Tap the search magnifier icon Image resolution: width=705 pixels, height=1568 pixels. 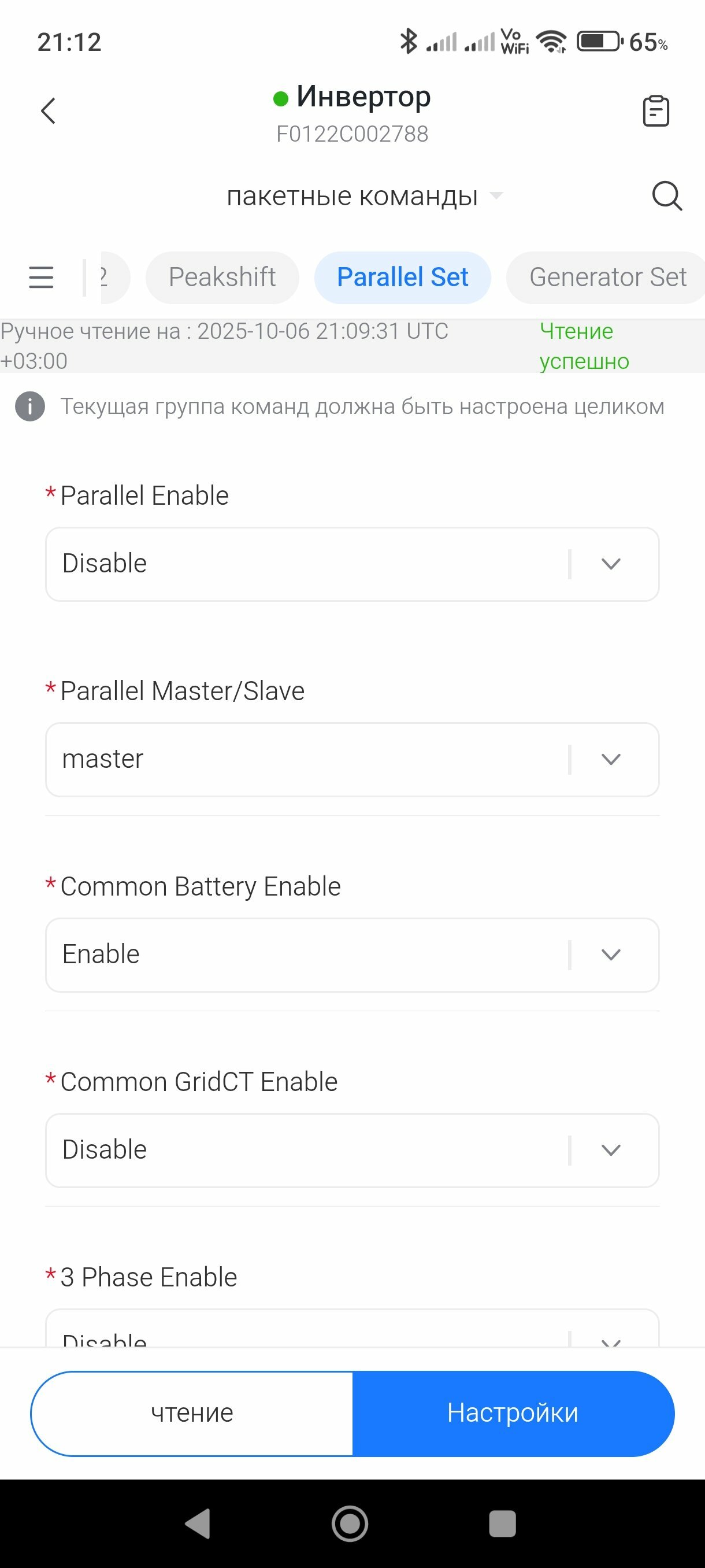tap(667, 196)
